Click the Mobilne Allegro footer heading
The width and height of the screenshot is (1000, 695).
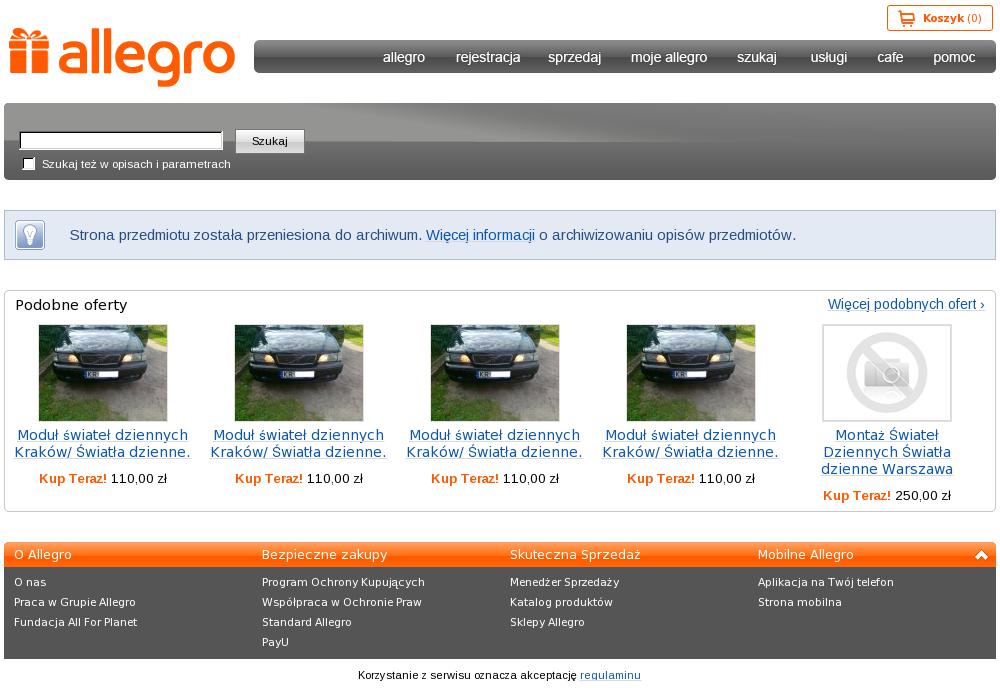[x=805, y=555]
